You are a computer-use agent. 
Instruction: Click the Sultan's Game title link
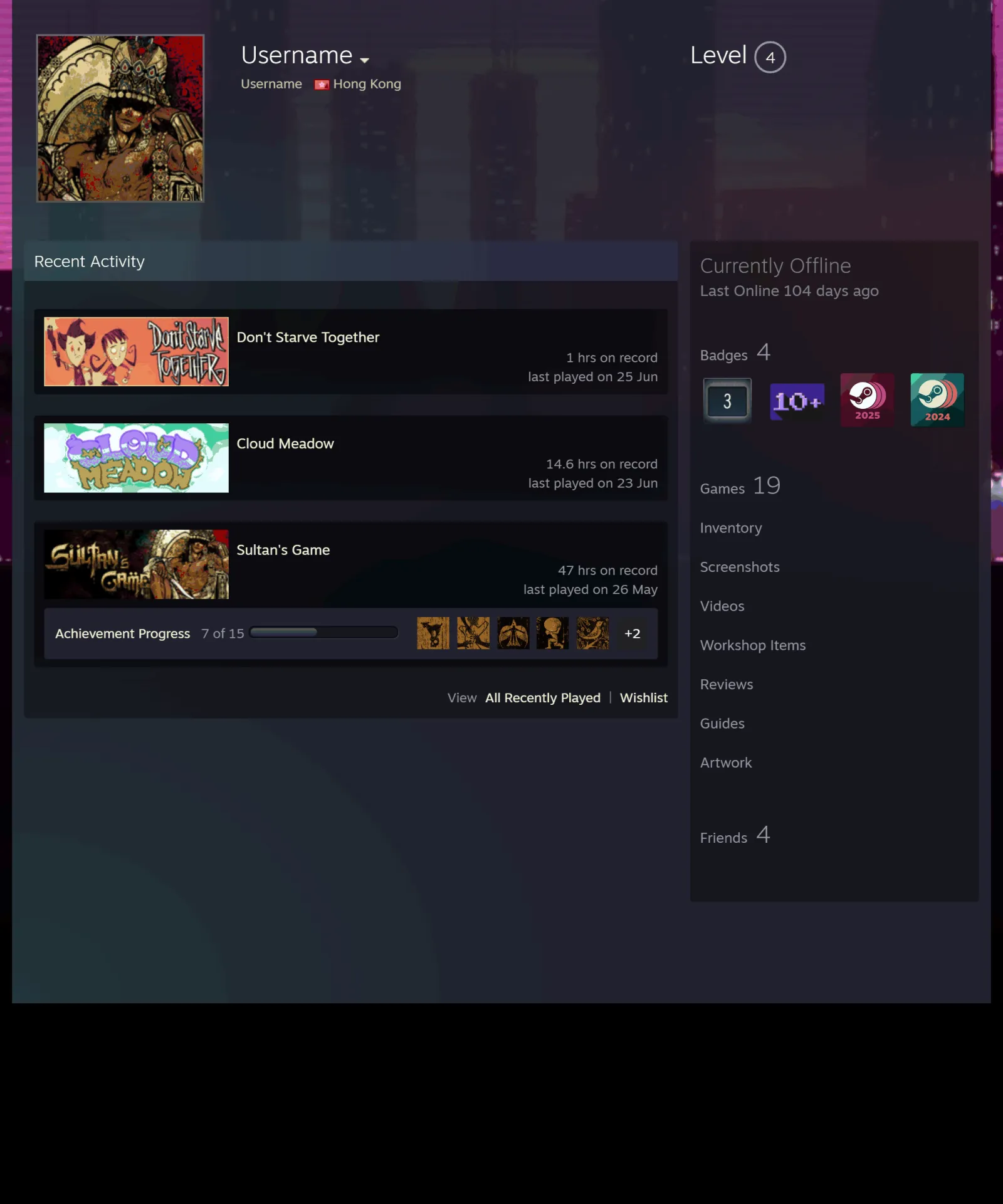(283, 550)
